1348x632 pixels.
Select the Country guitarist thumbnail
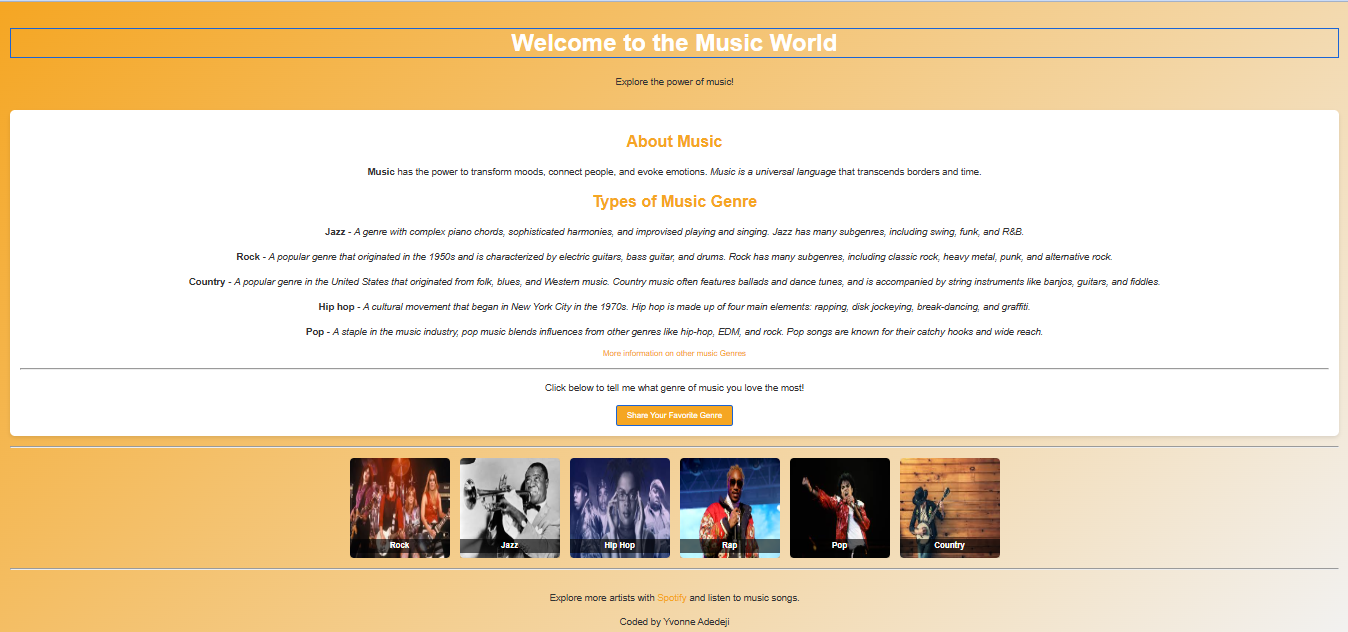point(949,507)
